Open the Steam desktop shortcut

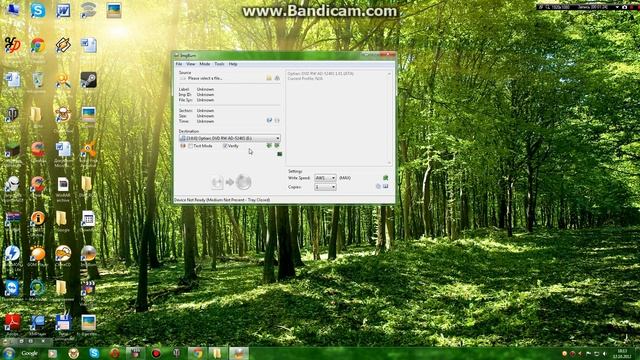click(88, 80)
